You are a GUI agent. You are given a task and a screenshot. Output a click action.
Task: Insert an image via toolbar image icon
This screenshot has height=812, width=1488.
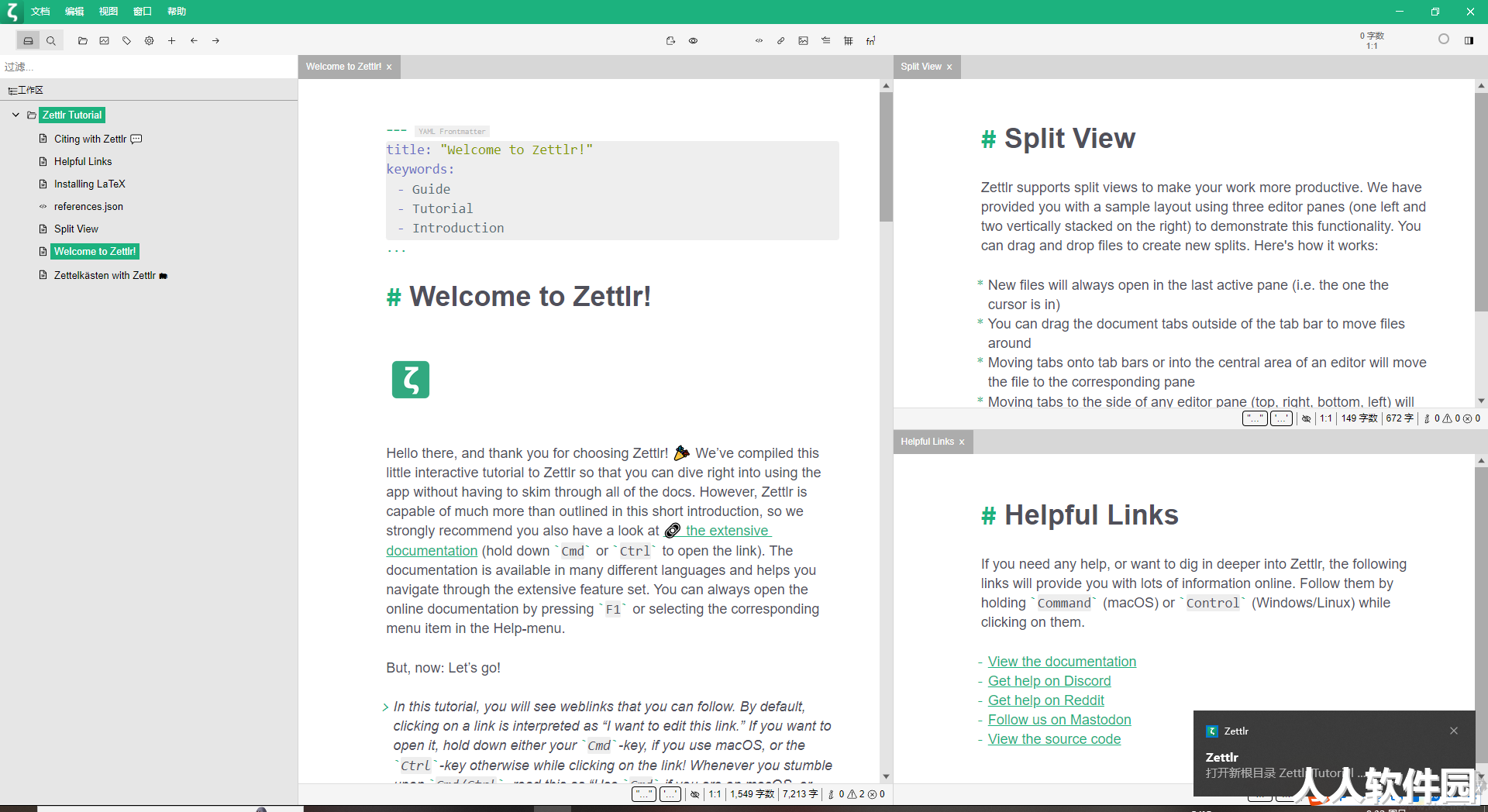point(804,41)
